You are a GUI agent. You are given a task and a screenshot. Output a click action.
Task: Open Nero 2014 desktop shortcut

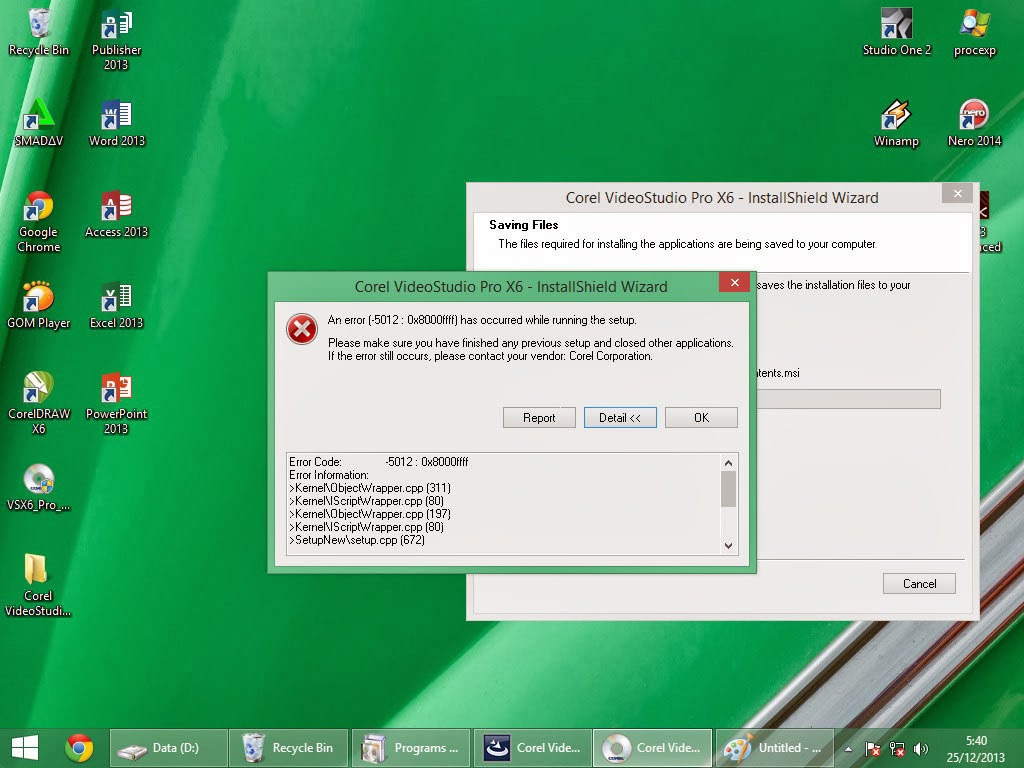[974, 123]
